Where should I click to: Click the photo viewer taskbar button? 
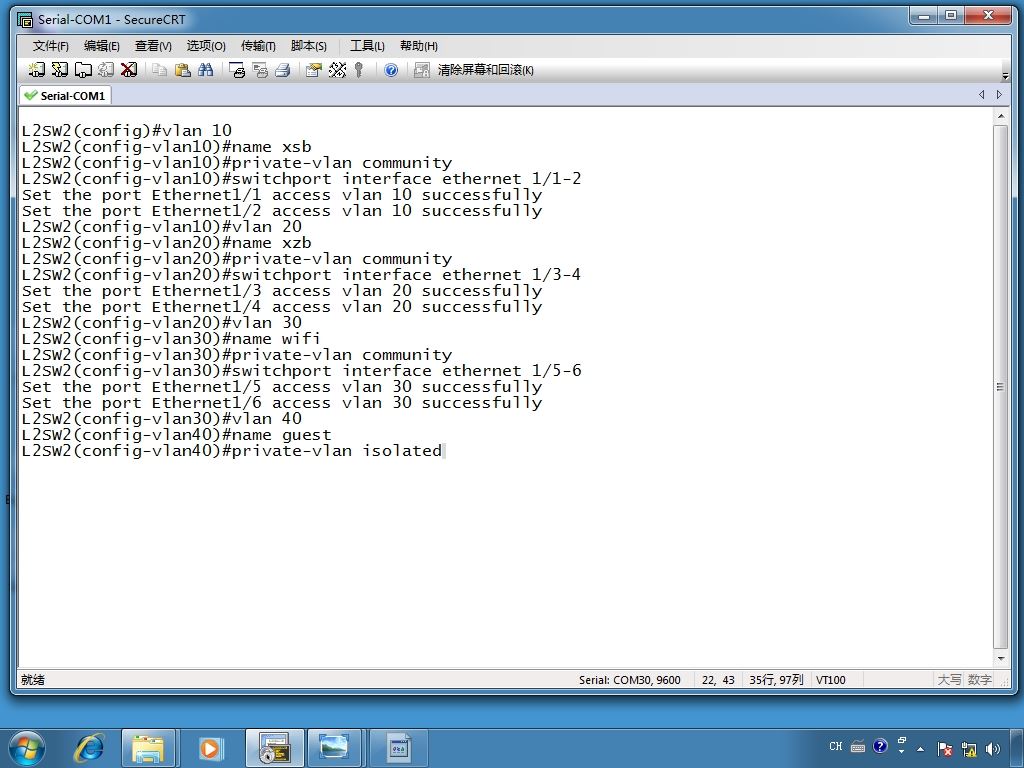334,748
